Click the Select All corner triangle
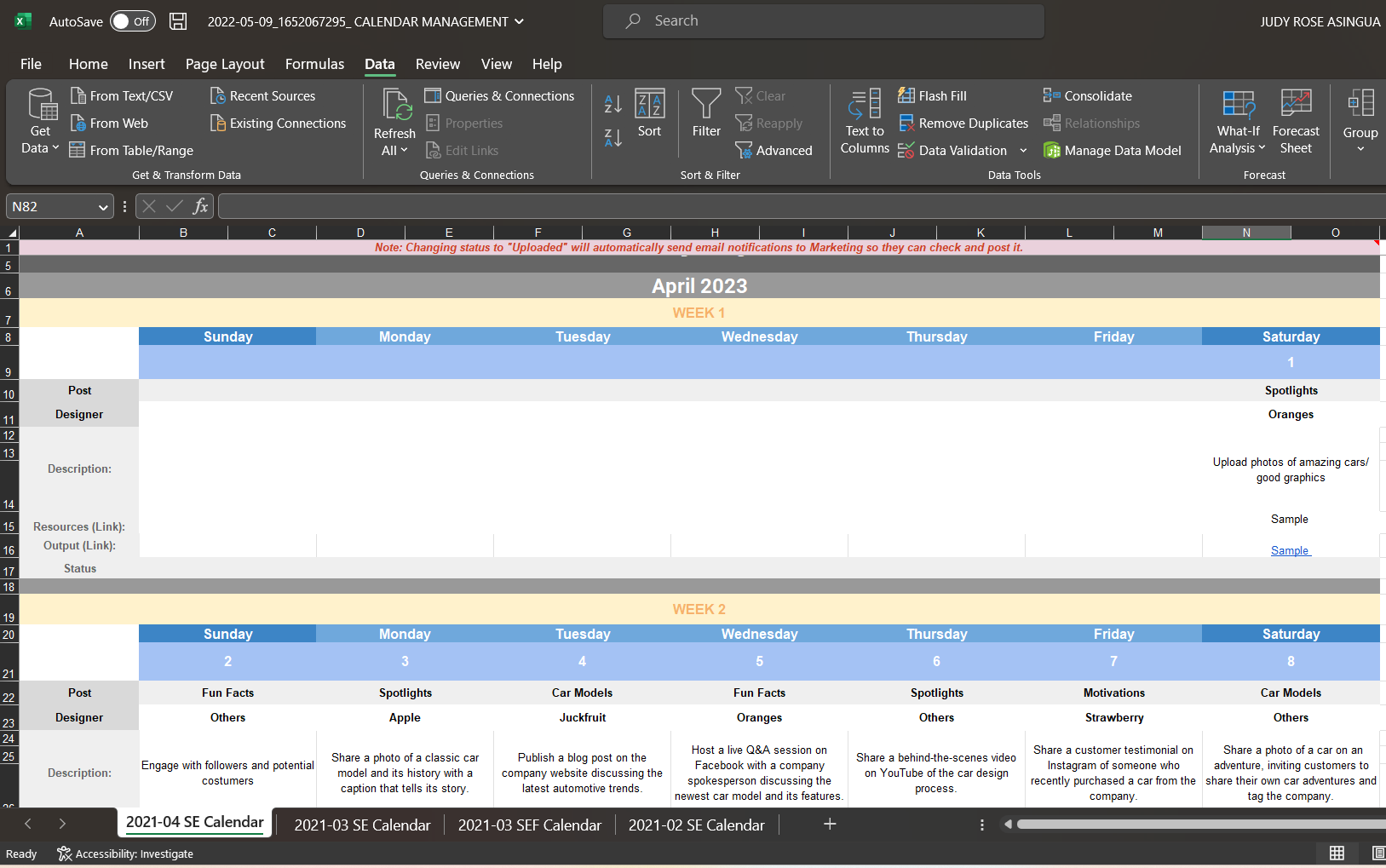 [11, 233]
